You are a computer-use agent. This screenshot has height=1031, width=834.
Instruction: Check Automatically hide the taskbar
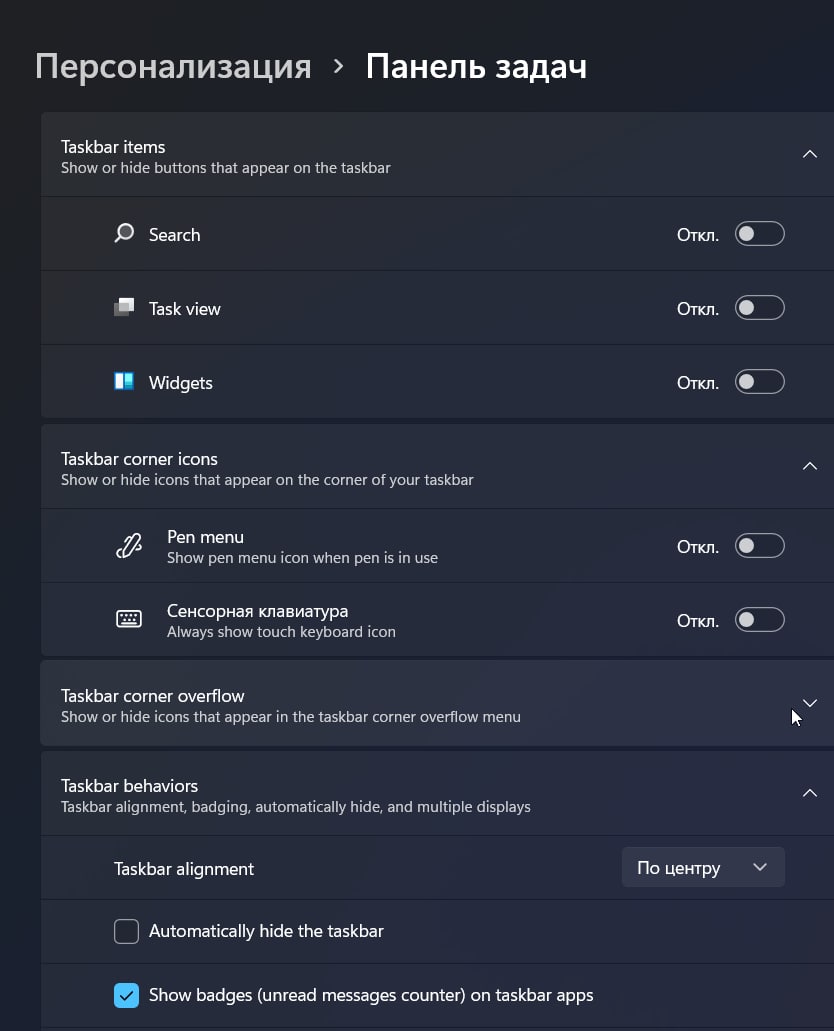click(x=126, y=931)
